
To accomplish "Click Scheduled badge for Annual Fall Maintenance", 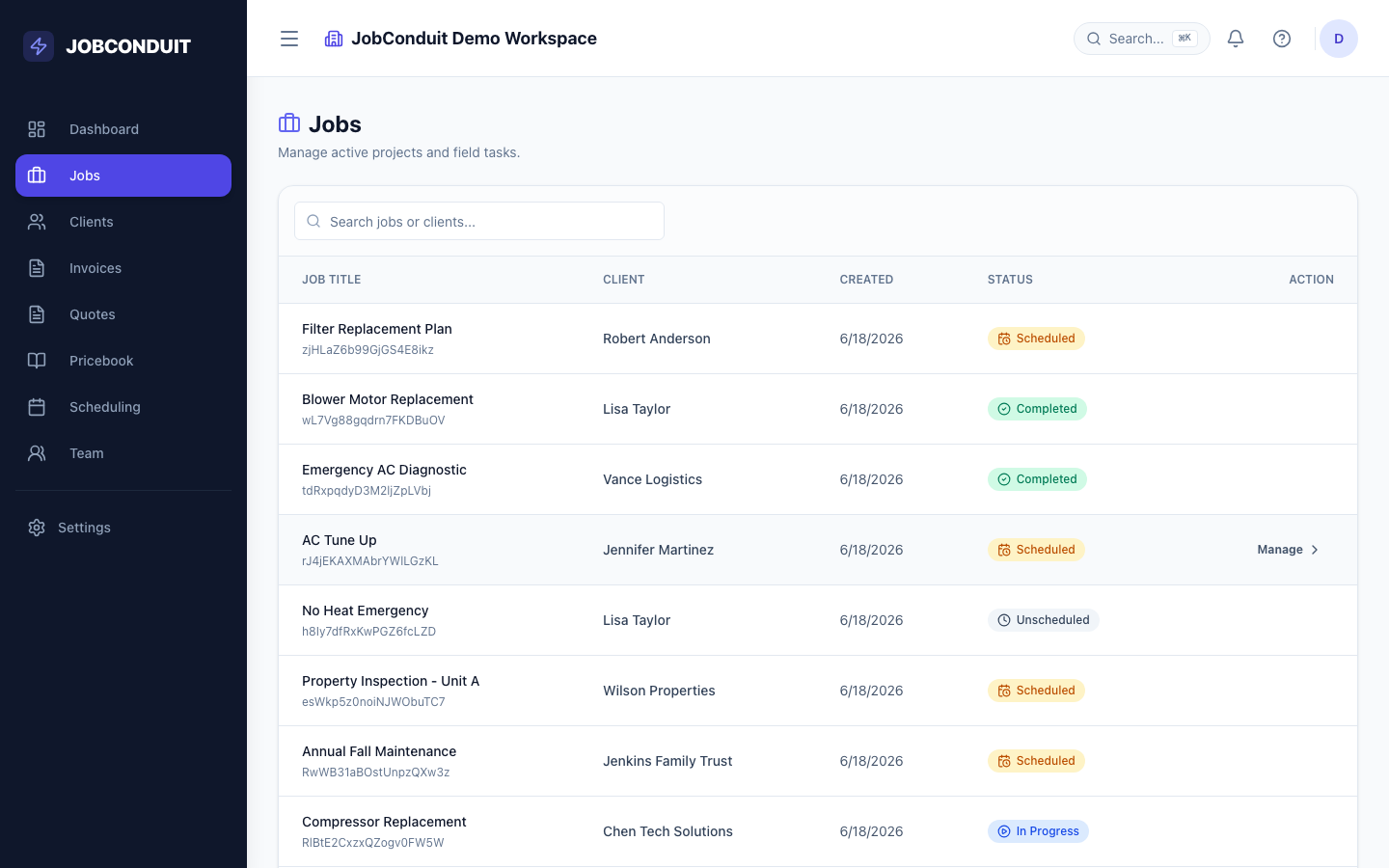I will [1036, 761].
